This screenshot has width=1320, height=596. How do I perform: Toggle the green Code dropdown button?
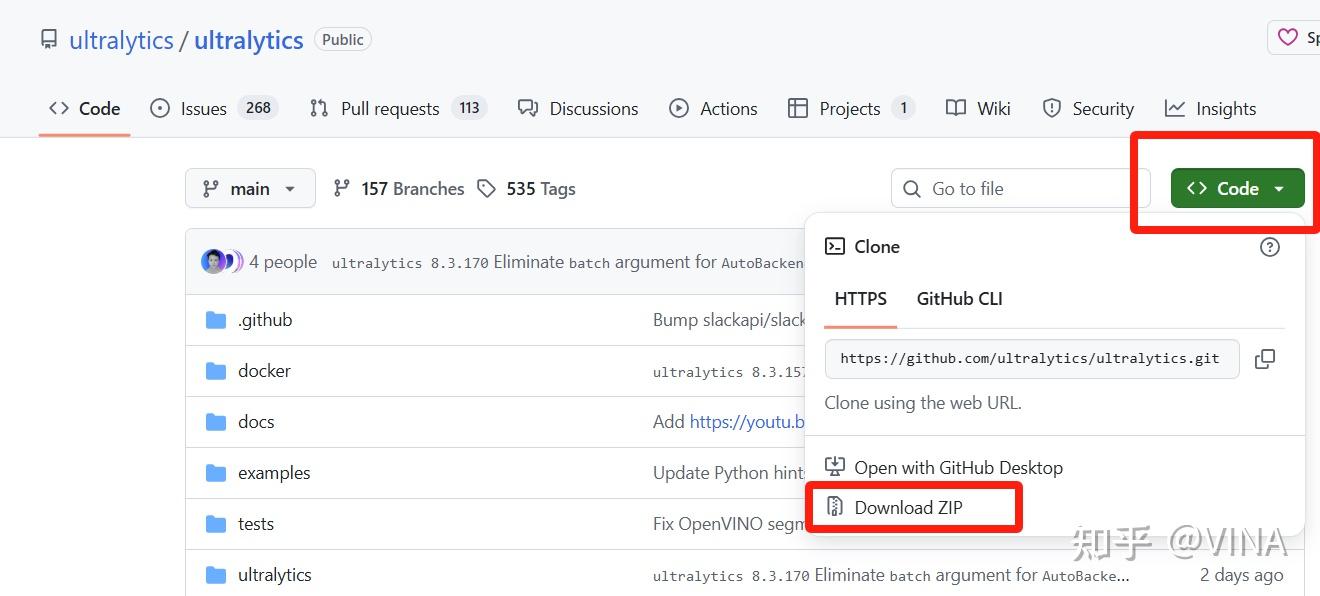[1237, 189]
